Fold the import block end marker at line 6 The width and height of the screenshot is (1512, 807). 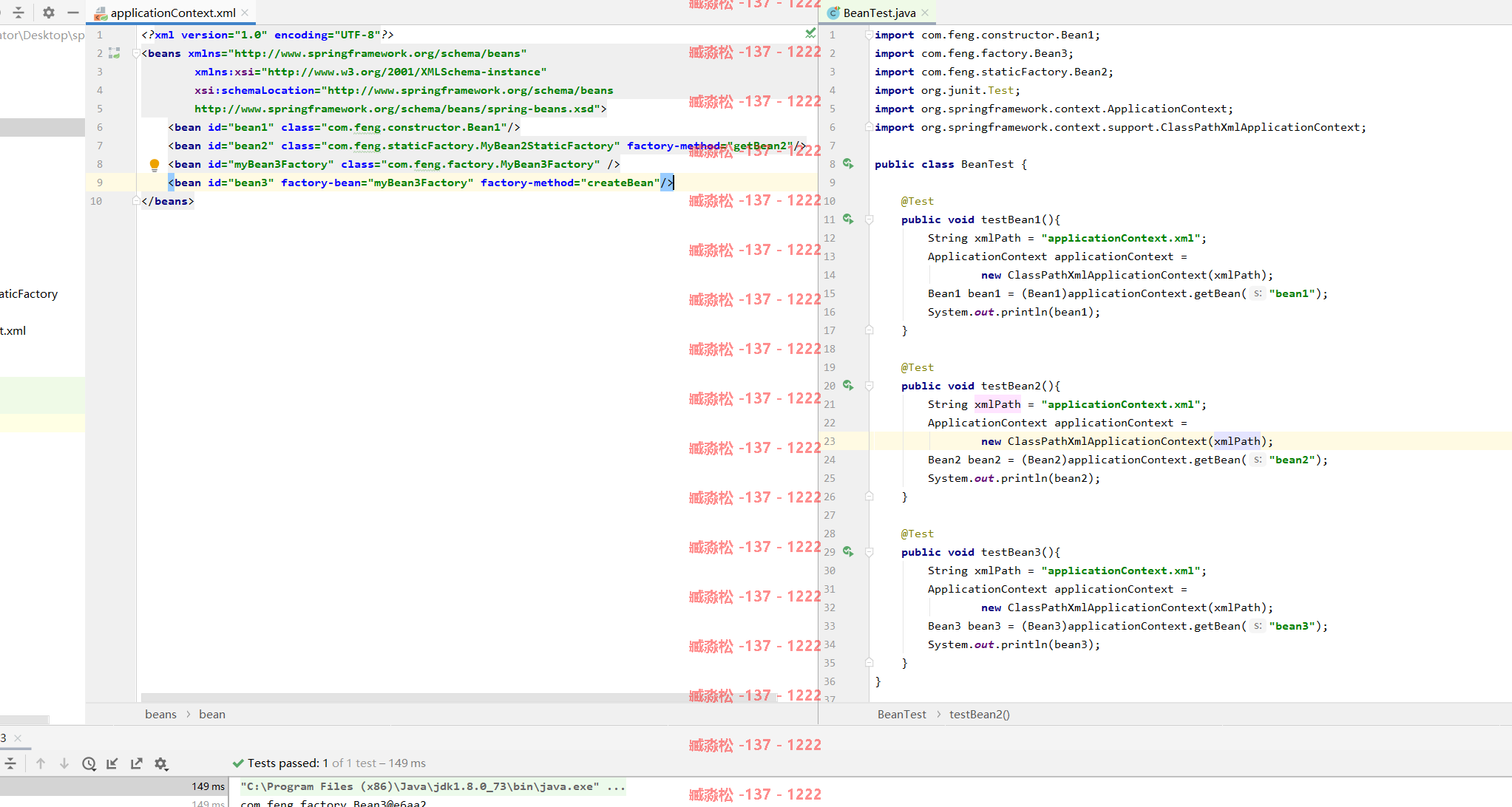(869, 127)
